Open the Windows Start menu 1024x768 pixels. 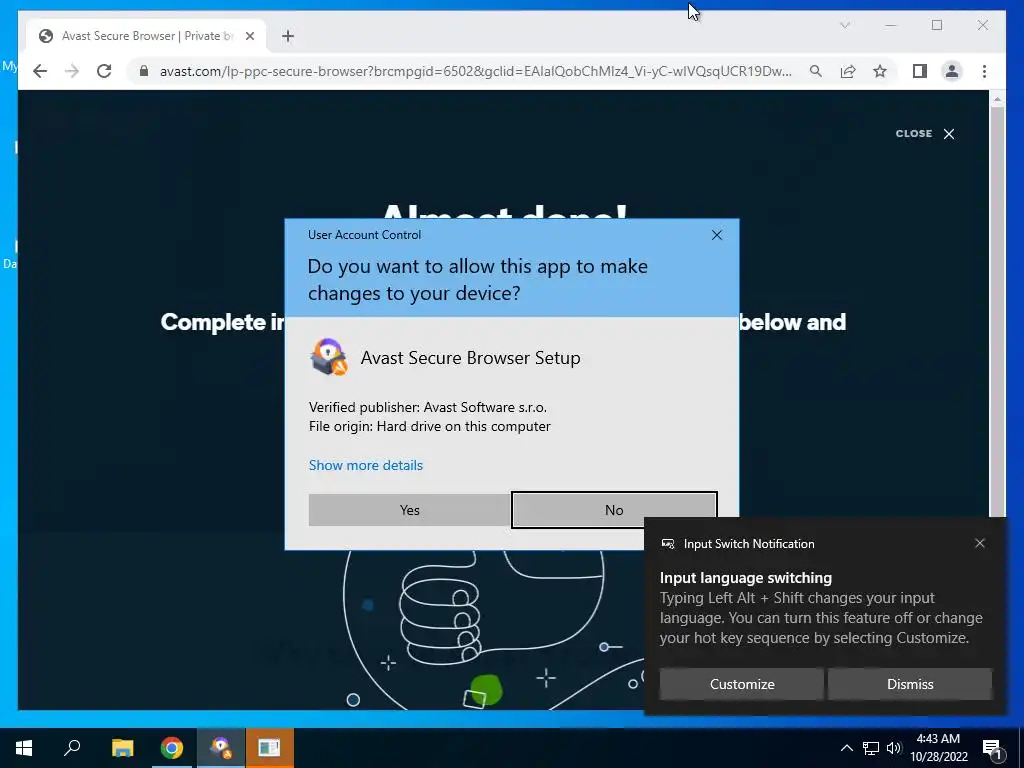(x=24, y=748)
